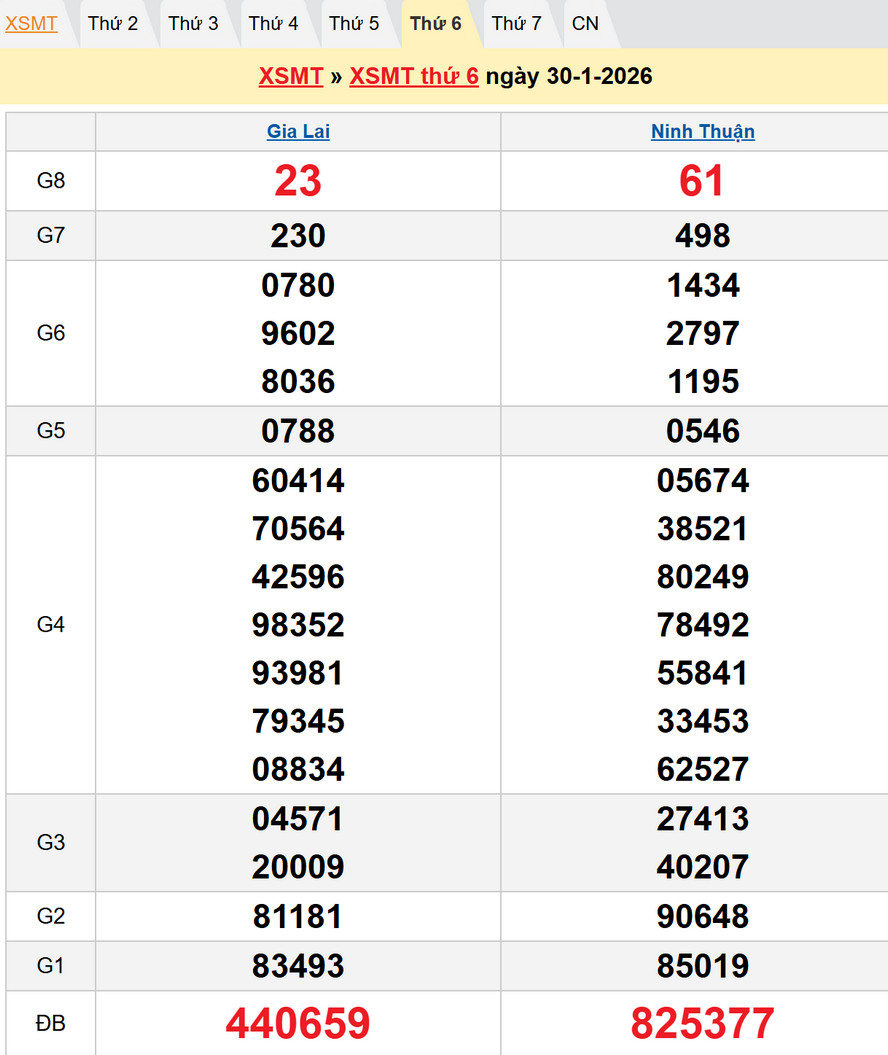Click the red XSMT breadcrumb link
Screen dimensions: 888x1055
pyautogui.click(x=290, y=77)
